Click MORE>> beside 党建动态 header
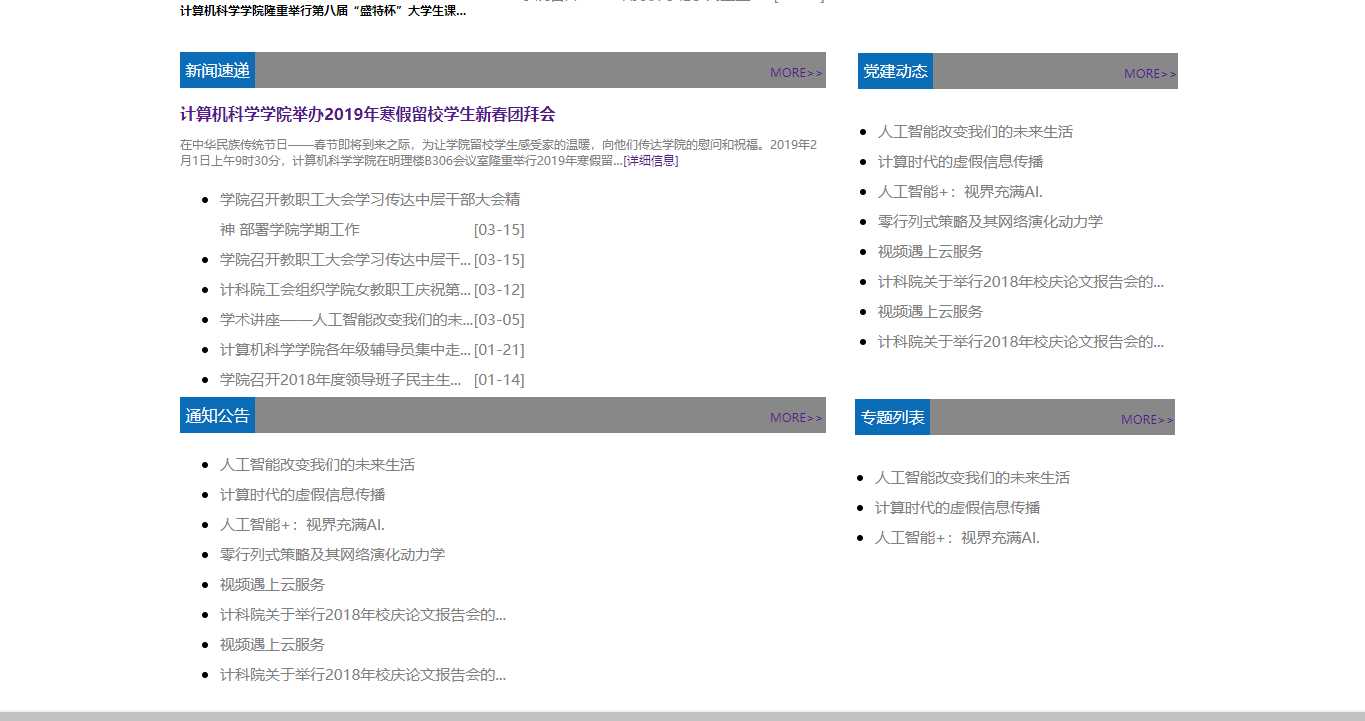The height and width of the screenshot is (721, 1365). pyautogui.click(x=1150, y=73)
